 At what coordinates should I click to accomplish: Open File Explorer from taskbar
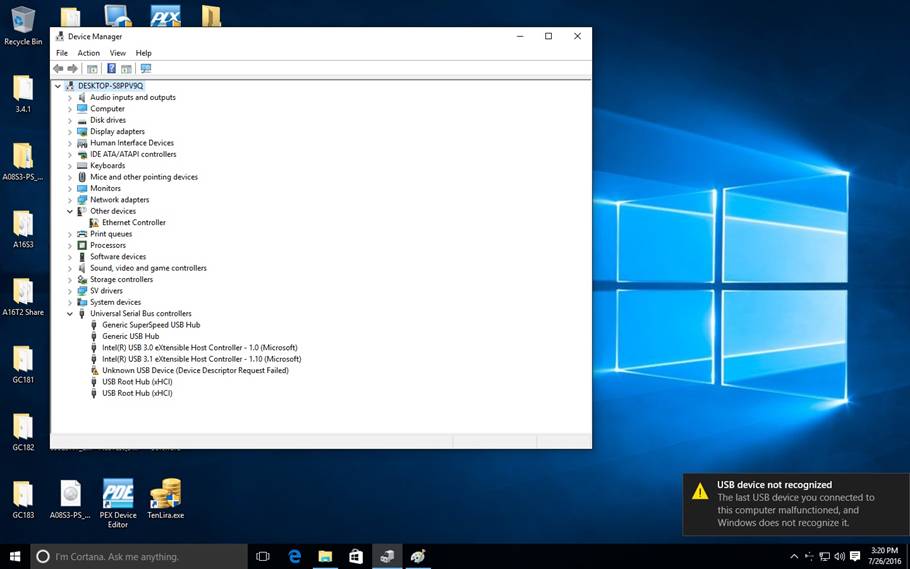[x=326, y=556]
